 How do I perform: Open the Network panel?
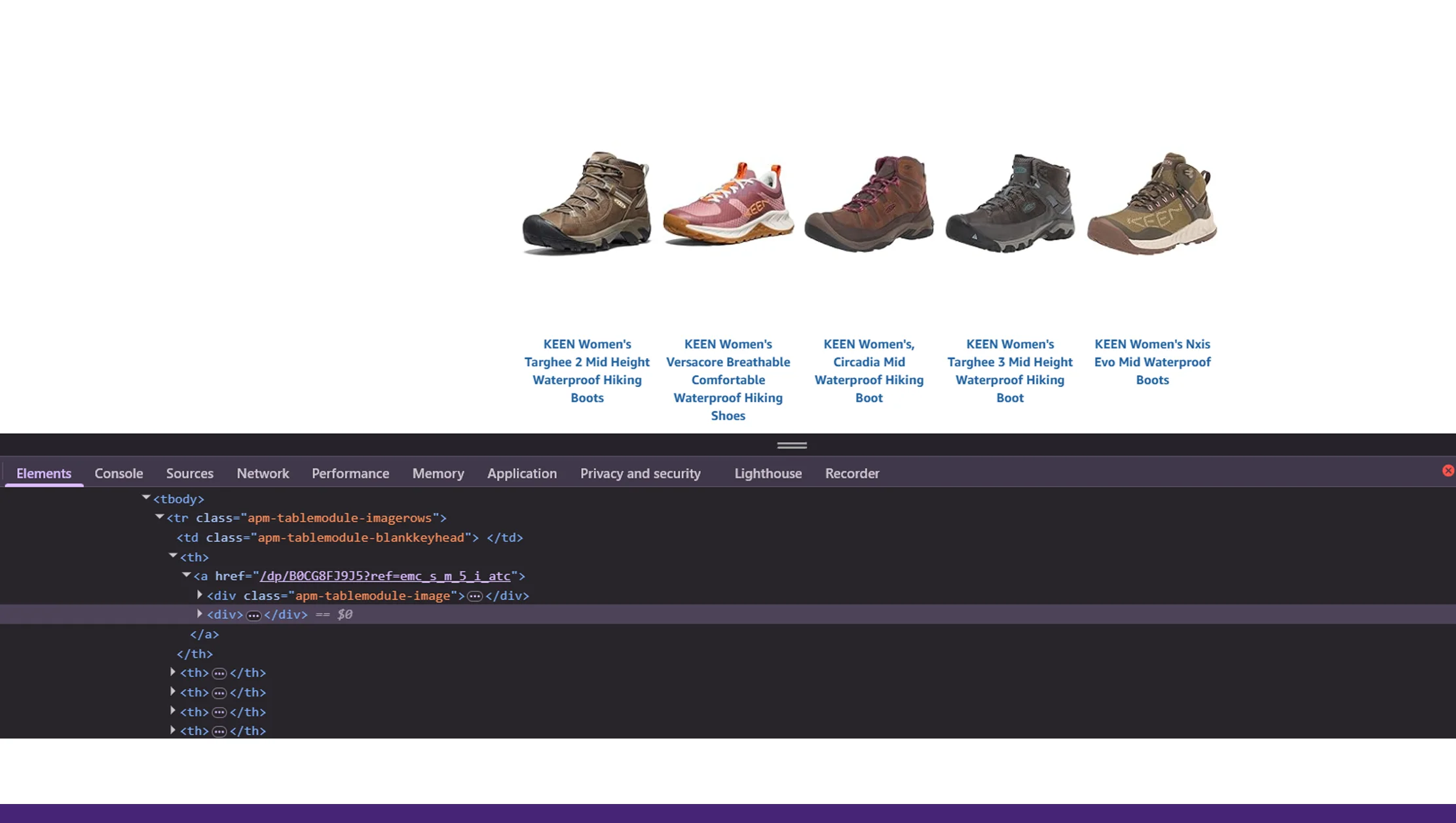click(x=263, y=473)
